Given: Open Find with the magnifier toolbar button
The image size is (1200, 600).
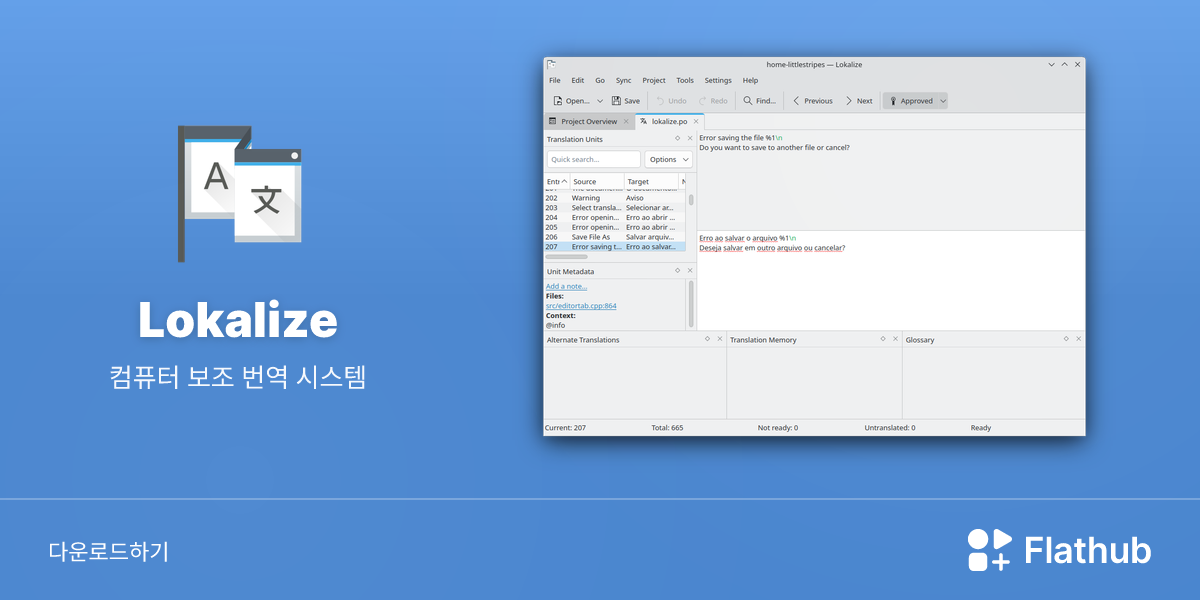Looking at the screenshot, I should click(760, 101).
